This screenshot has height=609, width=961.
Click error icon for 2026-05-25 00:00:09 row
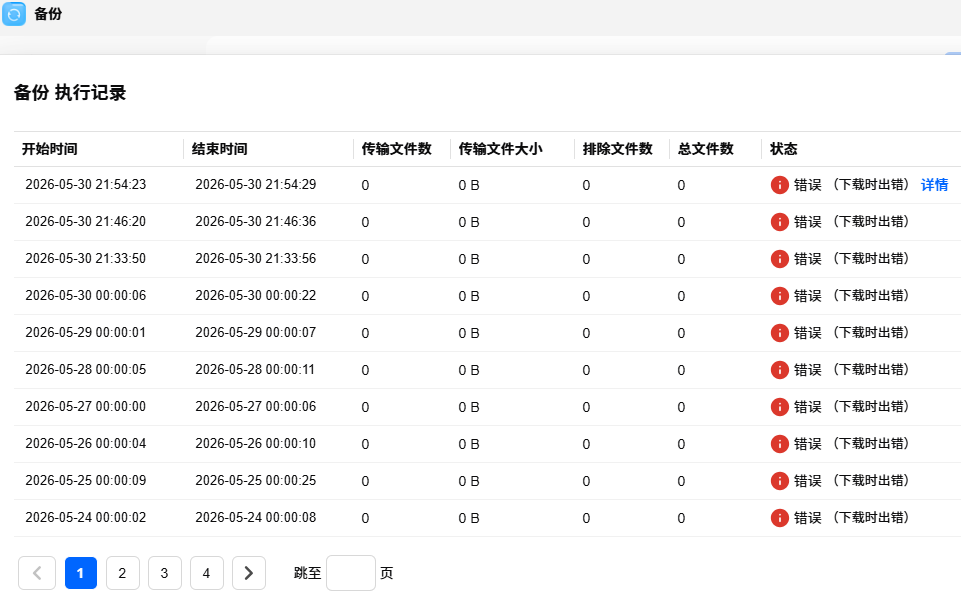(x=780, y=481)
